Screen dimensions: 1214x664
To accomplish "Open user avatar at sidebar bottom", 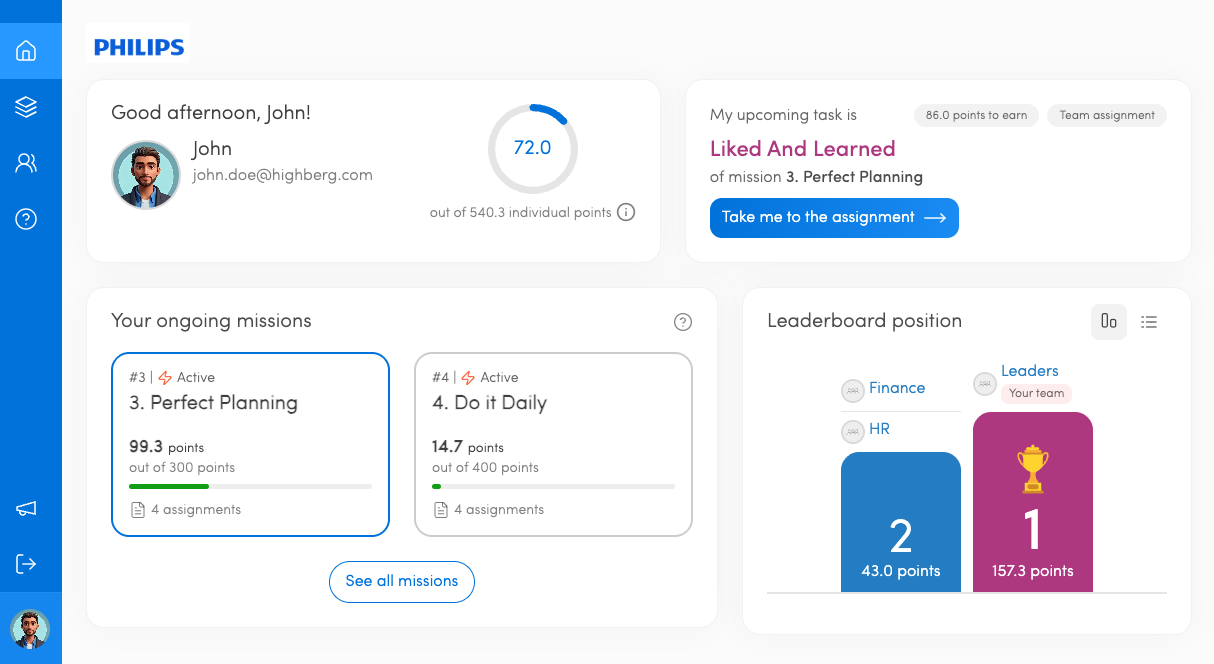I will 30,629.
